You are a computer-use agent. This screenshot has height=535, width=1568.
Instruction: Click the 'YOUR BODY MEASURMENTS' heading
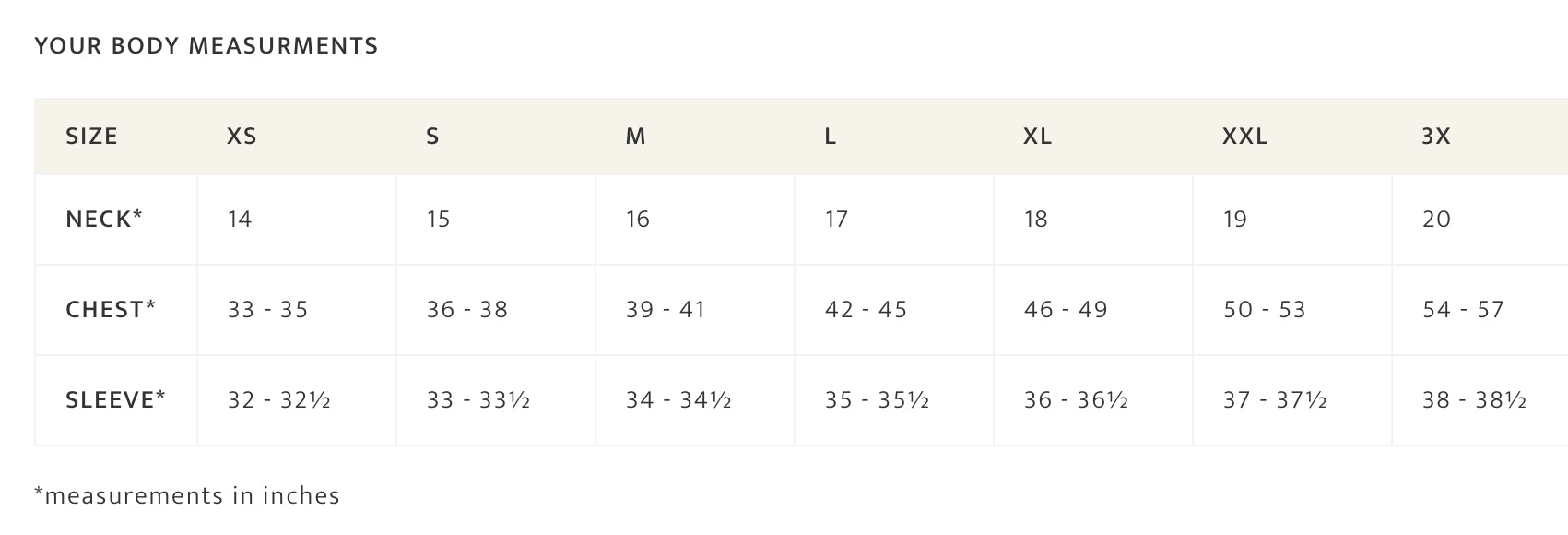pos(206,46)
